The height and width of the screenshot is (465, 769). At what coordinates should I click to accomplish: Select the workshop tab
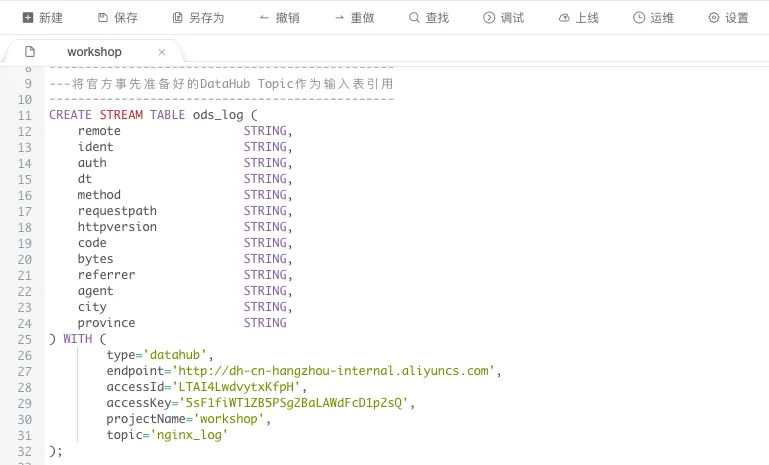[94, 52]
